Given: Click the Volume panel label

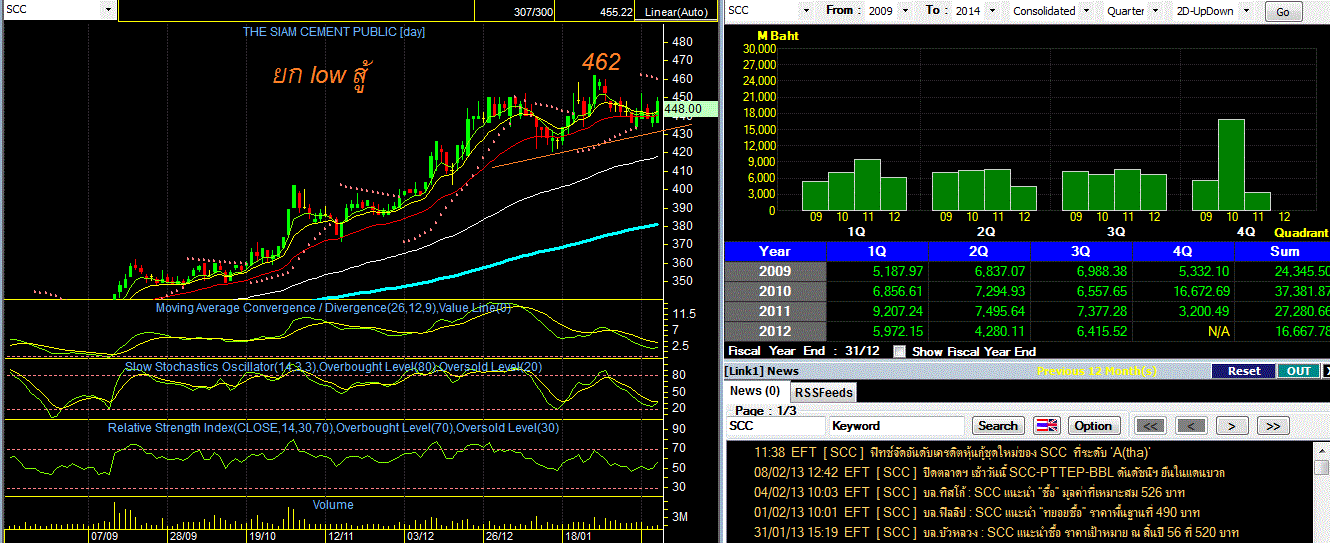Looking at the screenshot, I should [x=333, y=505].
